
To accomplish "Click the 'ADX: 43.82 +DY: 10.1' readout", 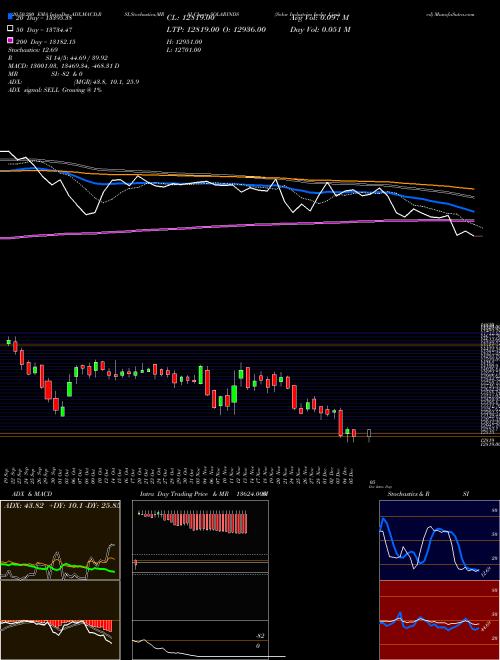I will pos(61,505).
